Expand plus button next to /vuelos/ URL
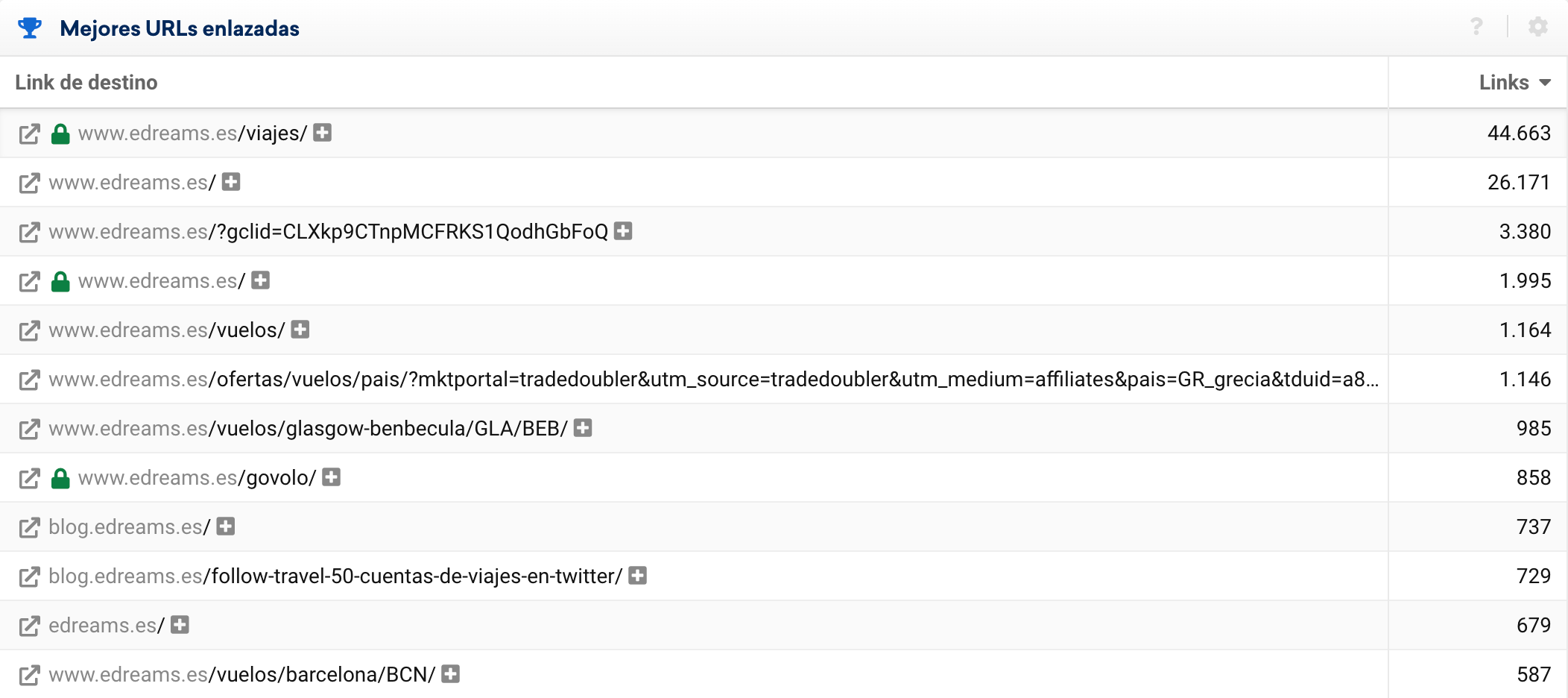The width and height of the screenshot is (1568, 698). pyautogui.click(x=300, y=330)
